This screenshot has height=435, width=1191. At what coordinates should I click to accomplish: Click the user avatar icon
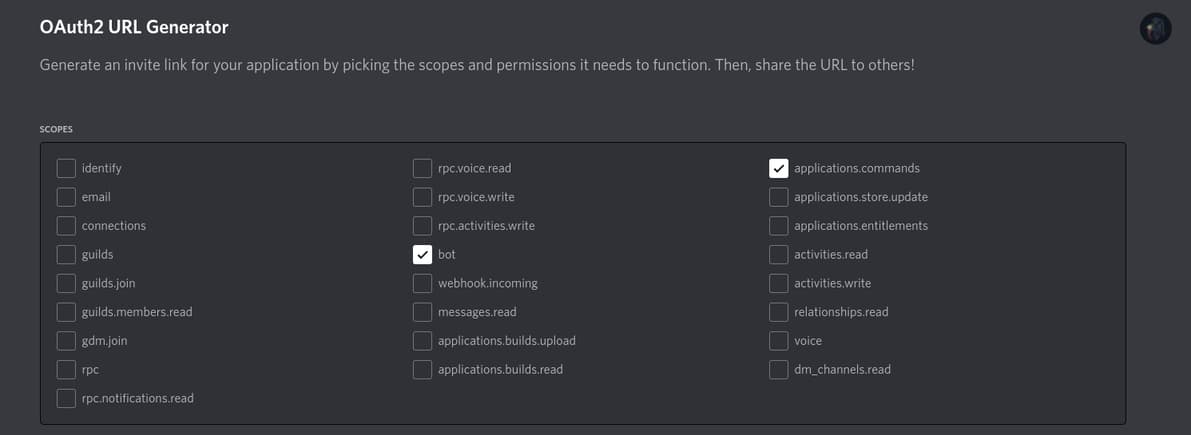click(x=1155, y=29)
